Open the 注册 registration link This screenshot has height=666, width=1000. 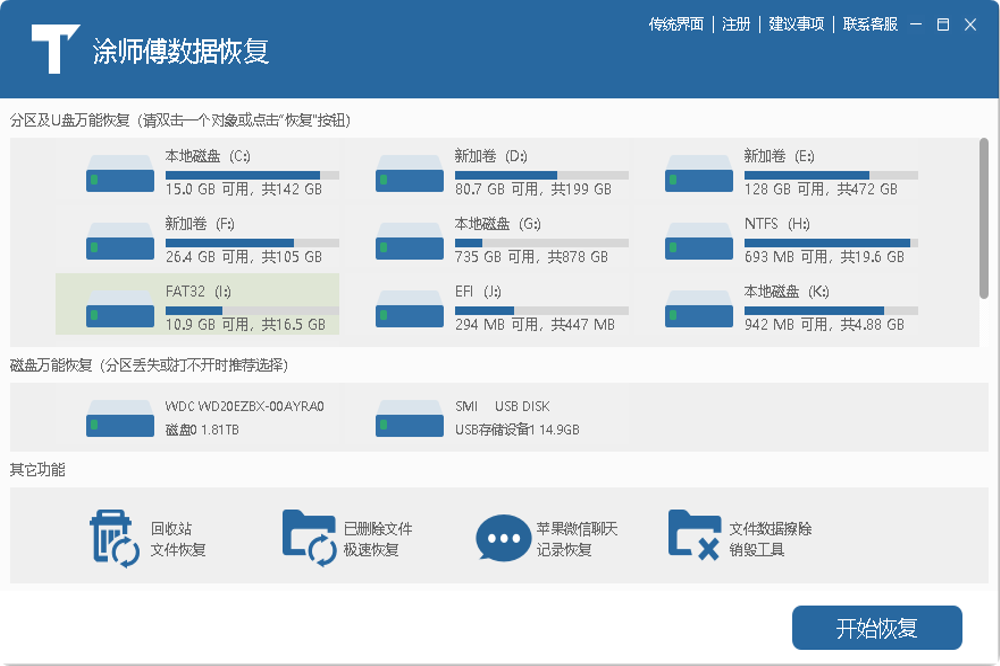(736, 25)
